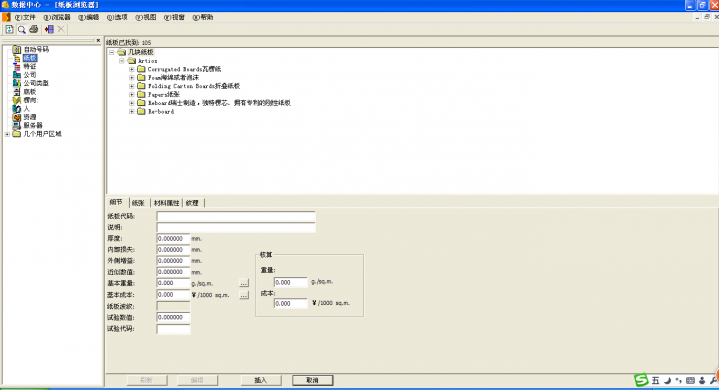719x390 pixels.
Task: Select 特征 entry in left tree
Action: [30, 66]
